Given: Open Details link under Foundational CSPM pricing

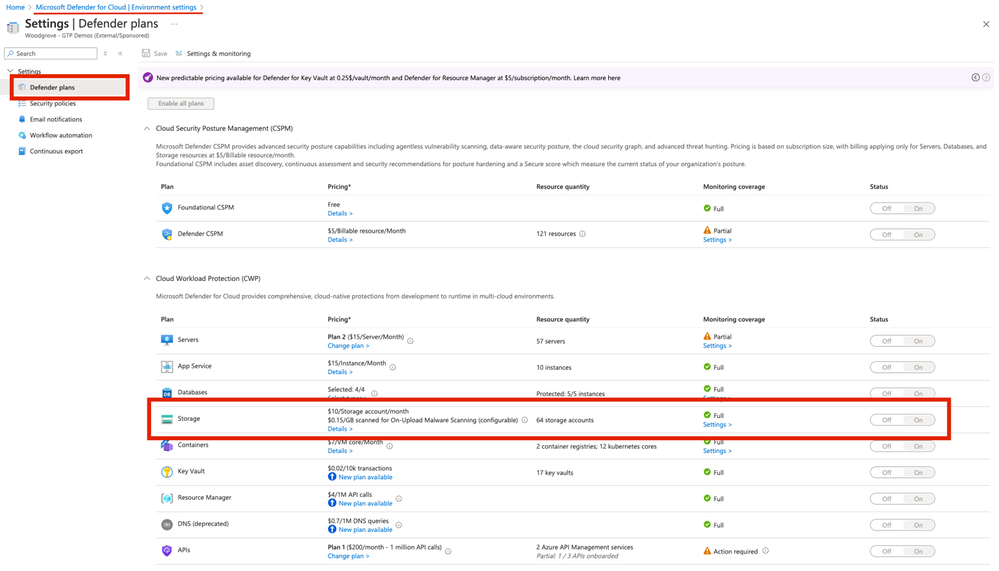Looking at the screenshot, I should coord(340,213).
